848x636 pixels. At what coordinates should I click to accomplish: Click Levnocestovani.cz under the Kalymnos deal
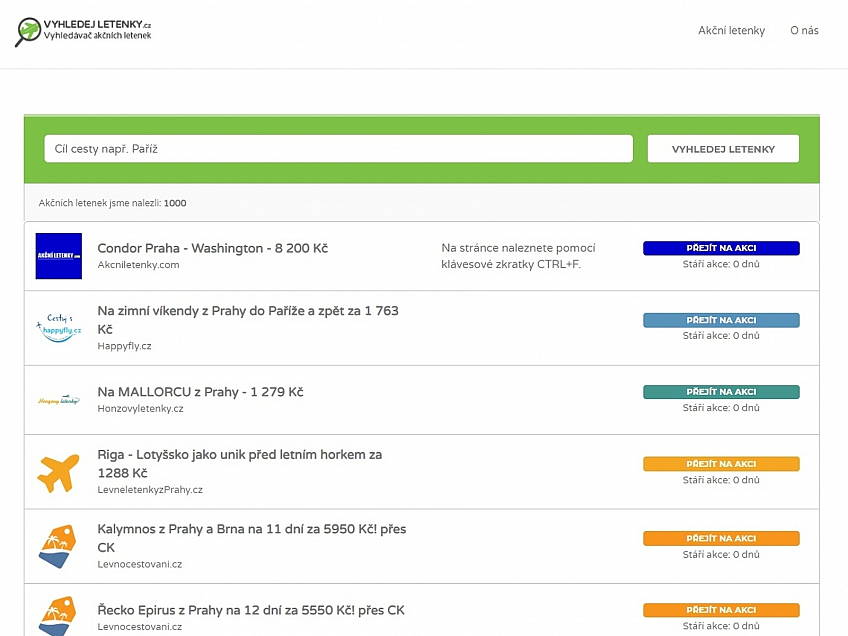tap(140, 564)
